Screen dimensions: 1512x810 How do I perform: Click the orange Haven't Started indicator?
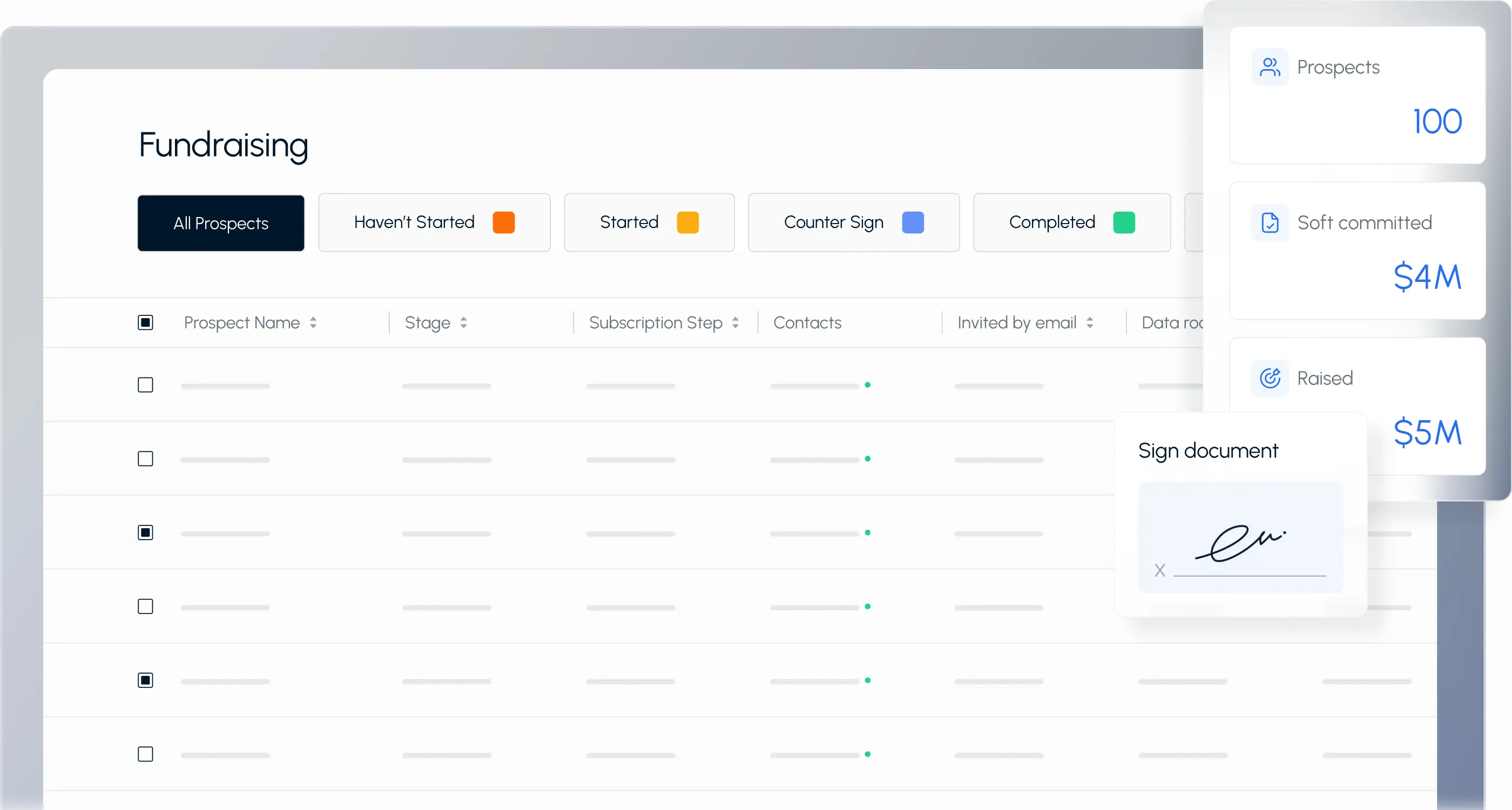point(503,222)
